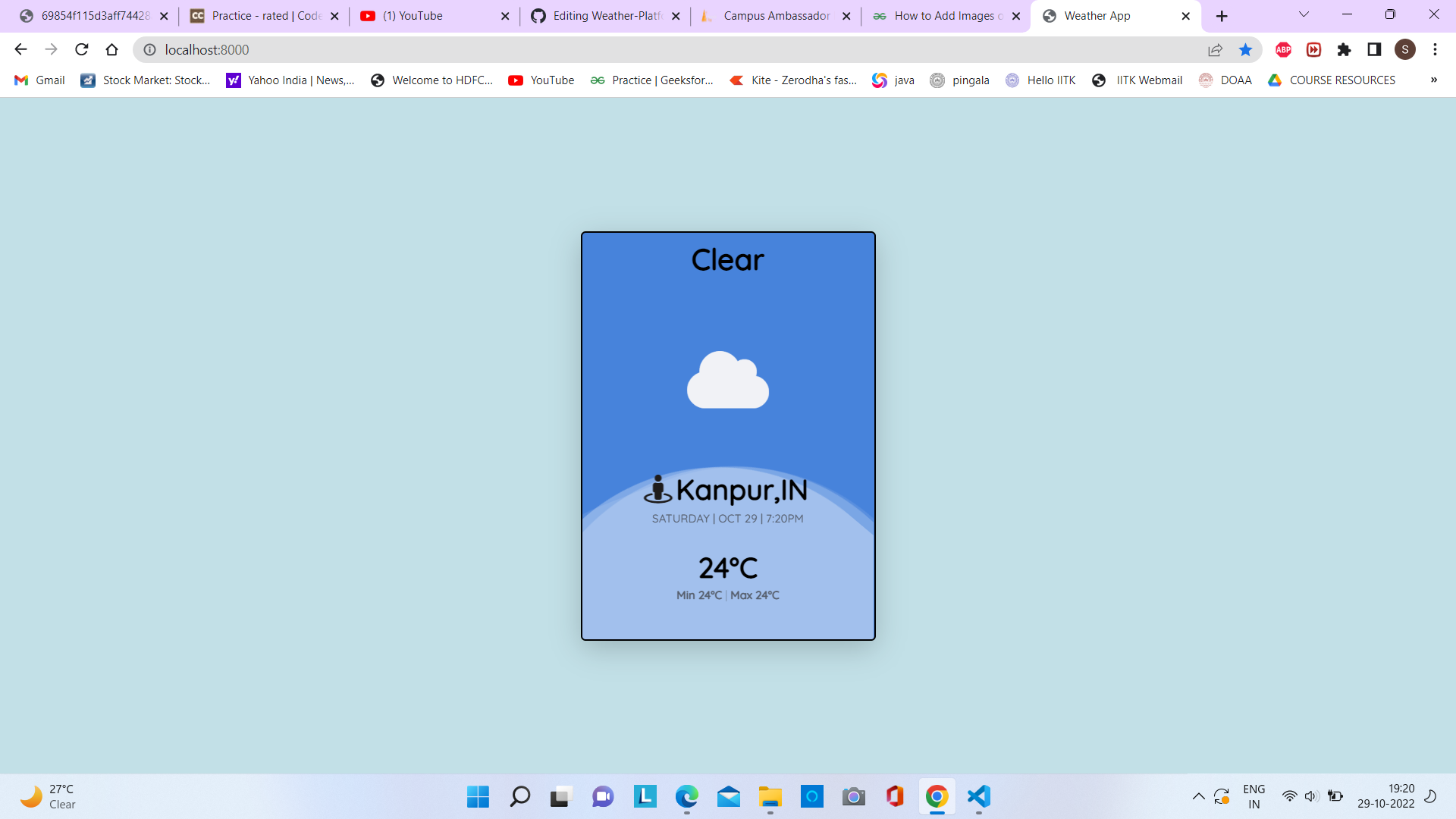1456x819 pixels.
Task: Reload the localhost page
Action: coord(82,49)
